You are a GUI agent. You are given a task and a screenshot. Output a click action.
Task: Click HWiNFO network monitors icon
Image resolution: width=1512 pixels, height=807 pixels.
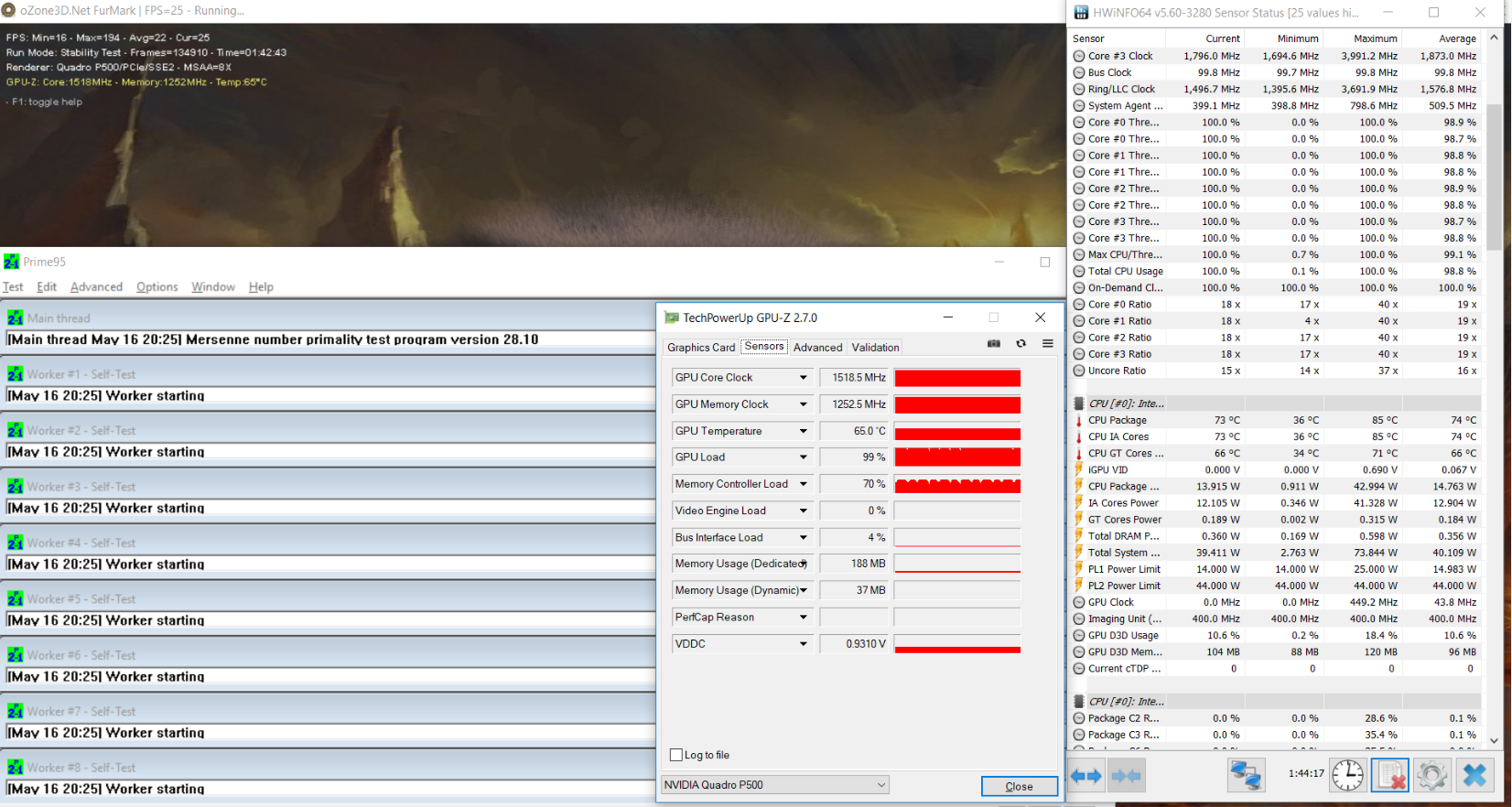[x=1245, y=775]
